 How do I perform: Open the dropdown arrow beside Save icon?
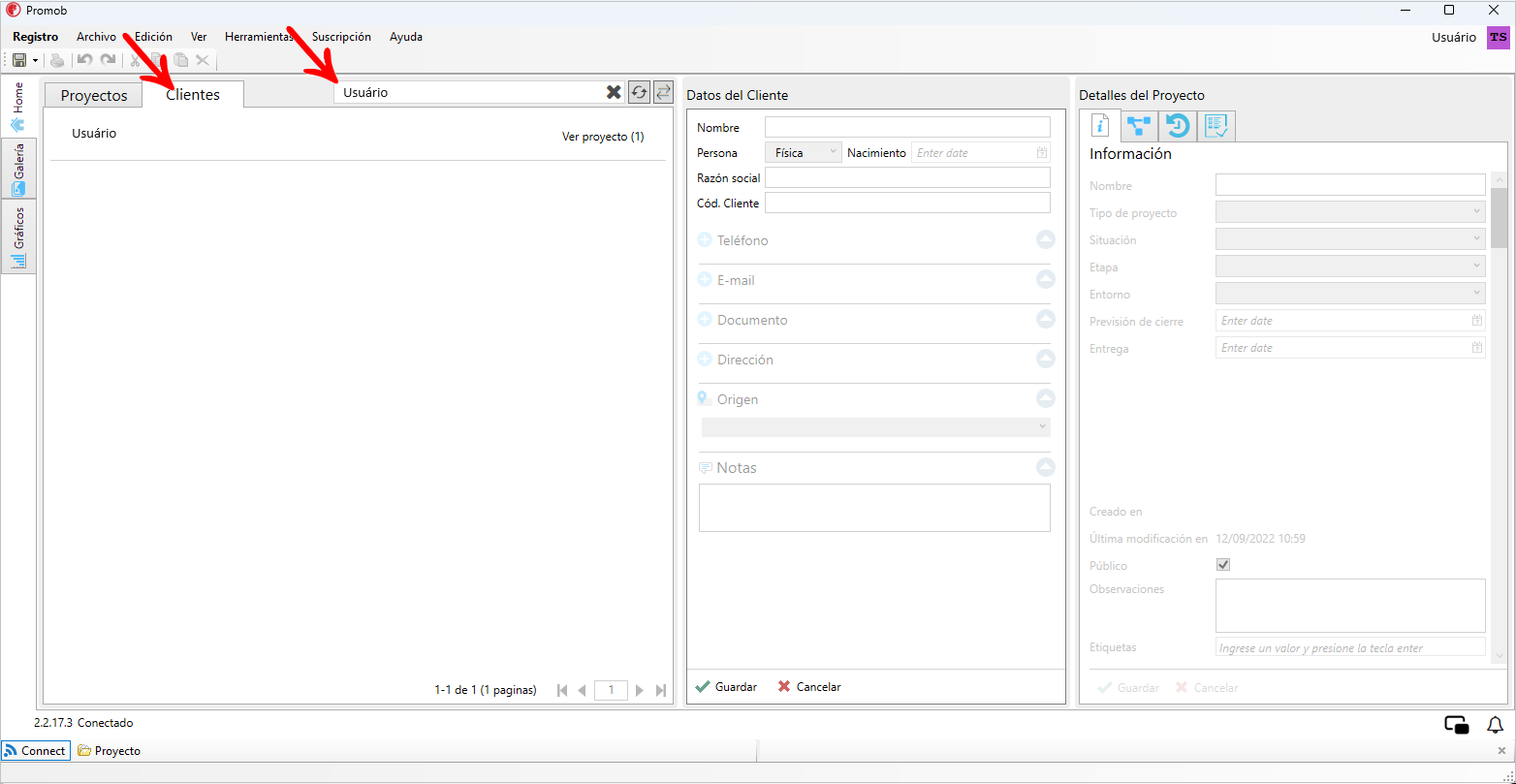click(x=35, y=60)
